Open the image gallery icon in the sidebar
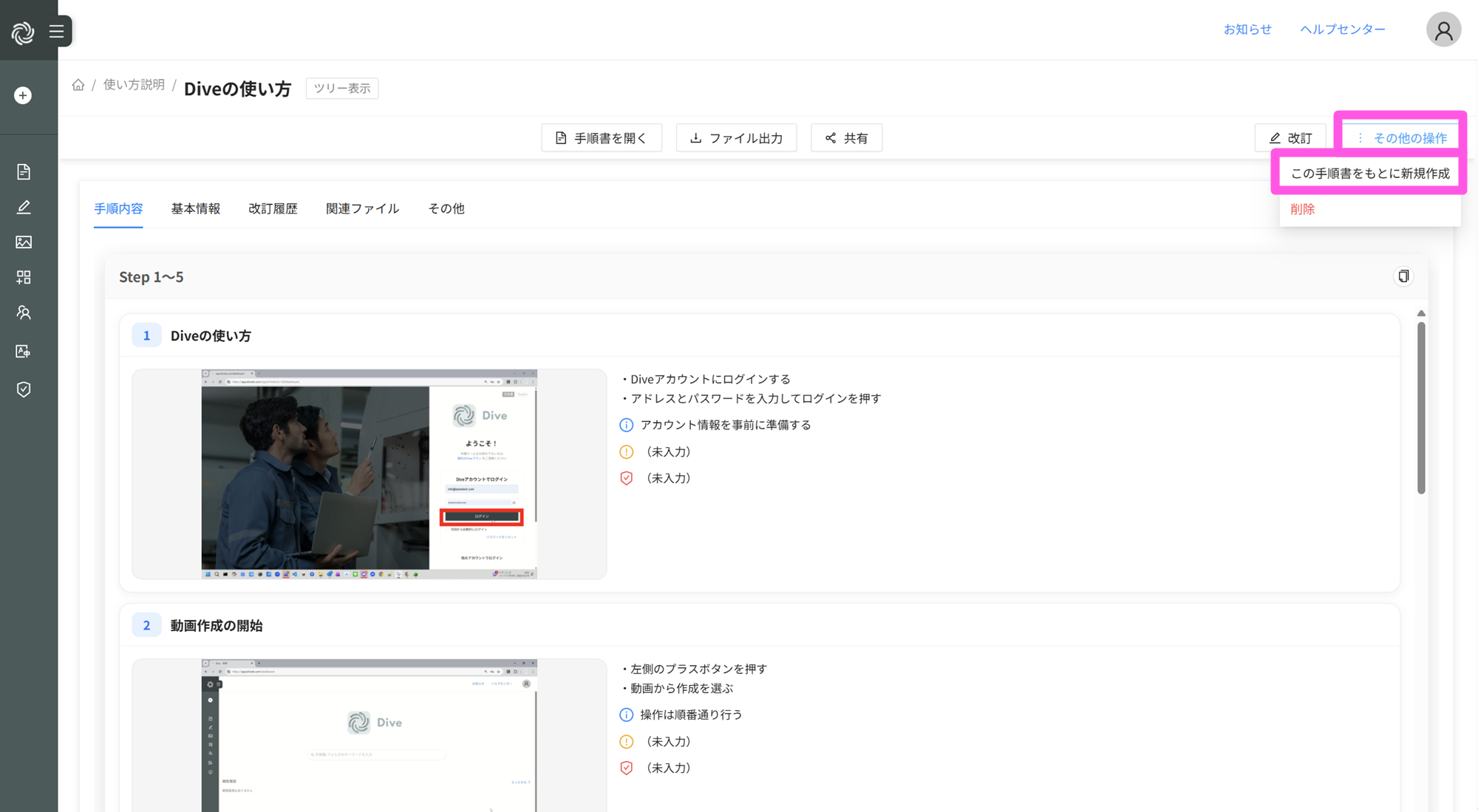 tap(24, 242)
